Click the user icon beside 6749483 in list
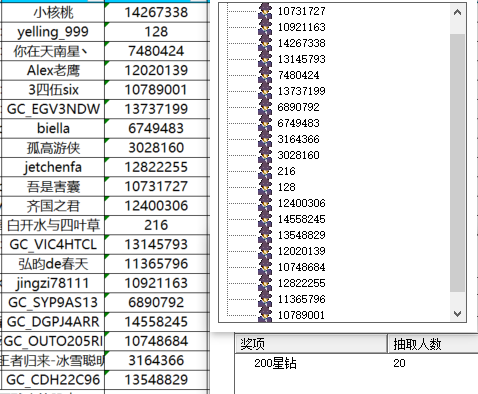 (265, 123)
